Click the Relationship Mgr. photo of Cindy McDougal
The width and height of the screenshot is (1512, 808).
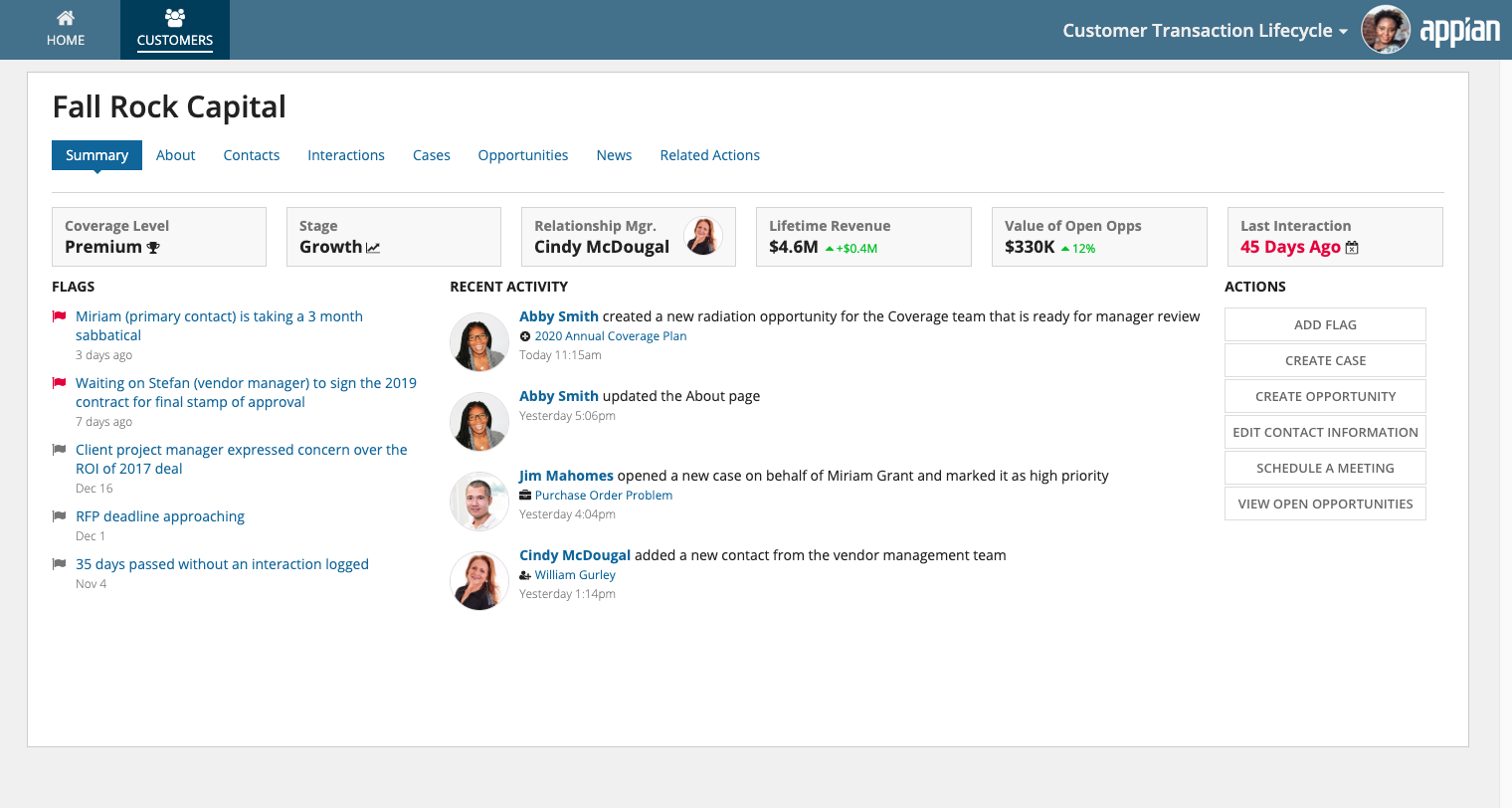[703, 236]
